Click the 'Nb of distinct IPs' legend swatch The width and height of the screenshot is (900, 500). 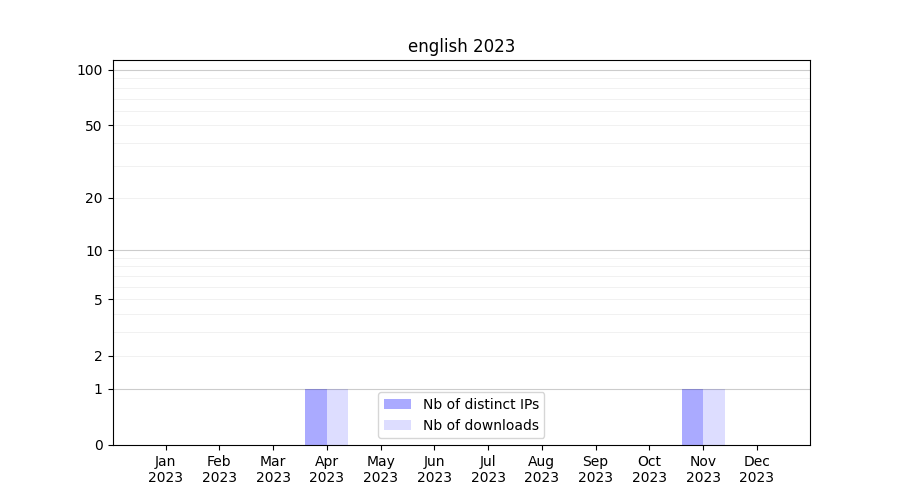click(397, 404)
